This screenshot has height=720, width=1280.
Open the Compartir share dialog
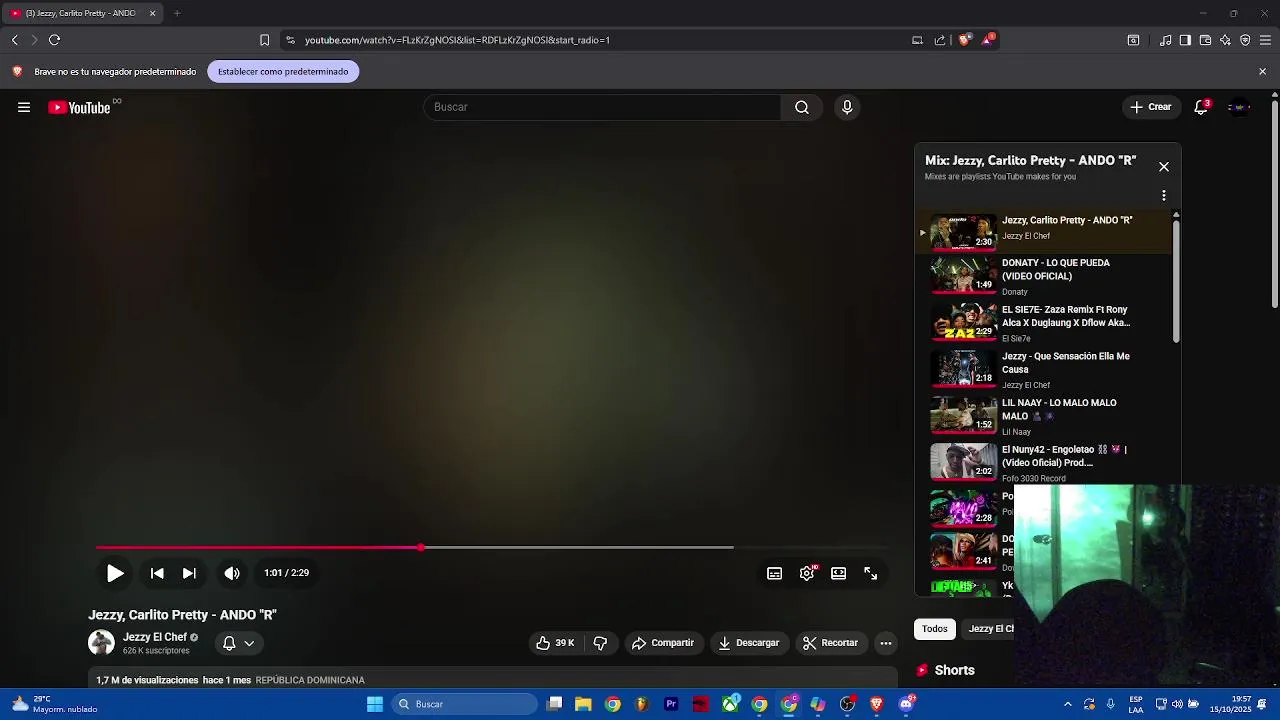[662, 643]
